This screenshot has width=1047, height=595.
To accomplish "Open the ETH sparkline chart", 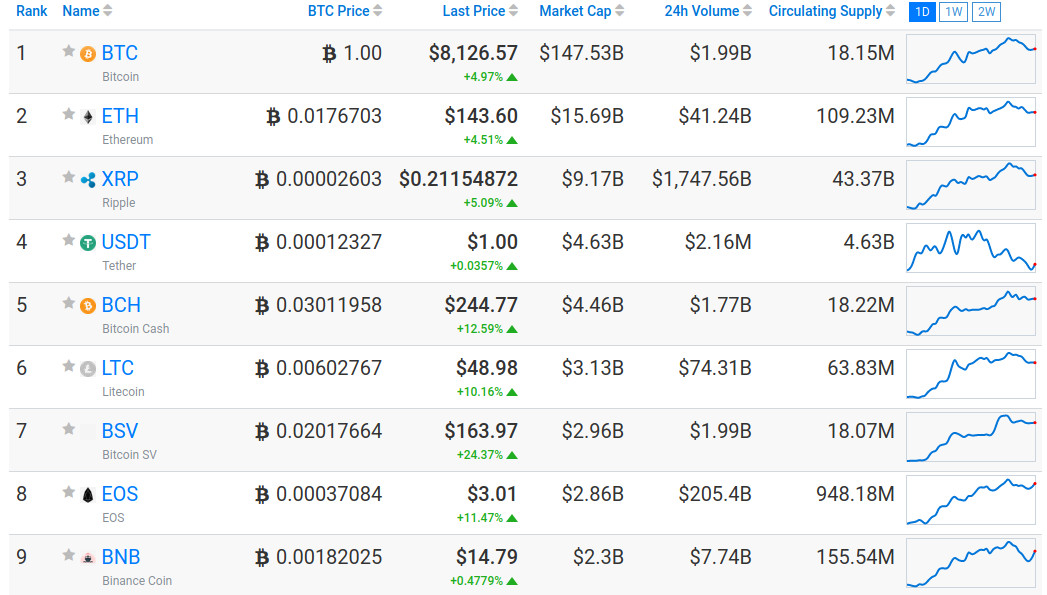I will 971,123.
